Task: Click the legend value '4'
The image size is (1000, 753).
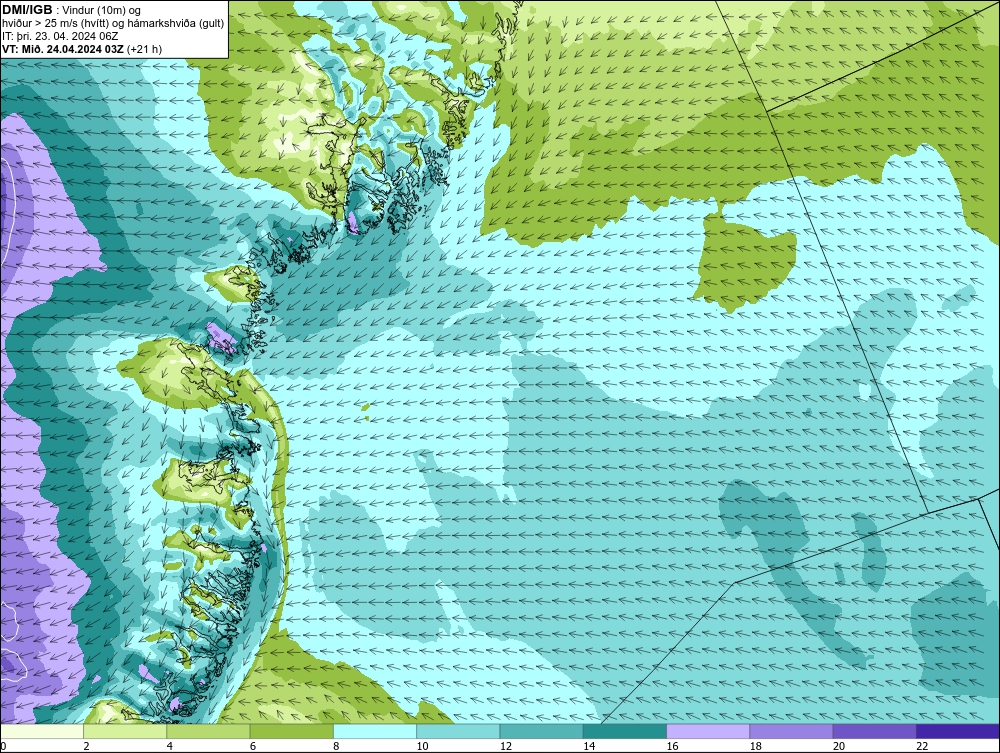Action: point(170,746)
